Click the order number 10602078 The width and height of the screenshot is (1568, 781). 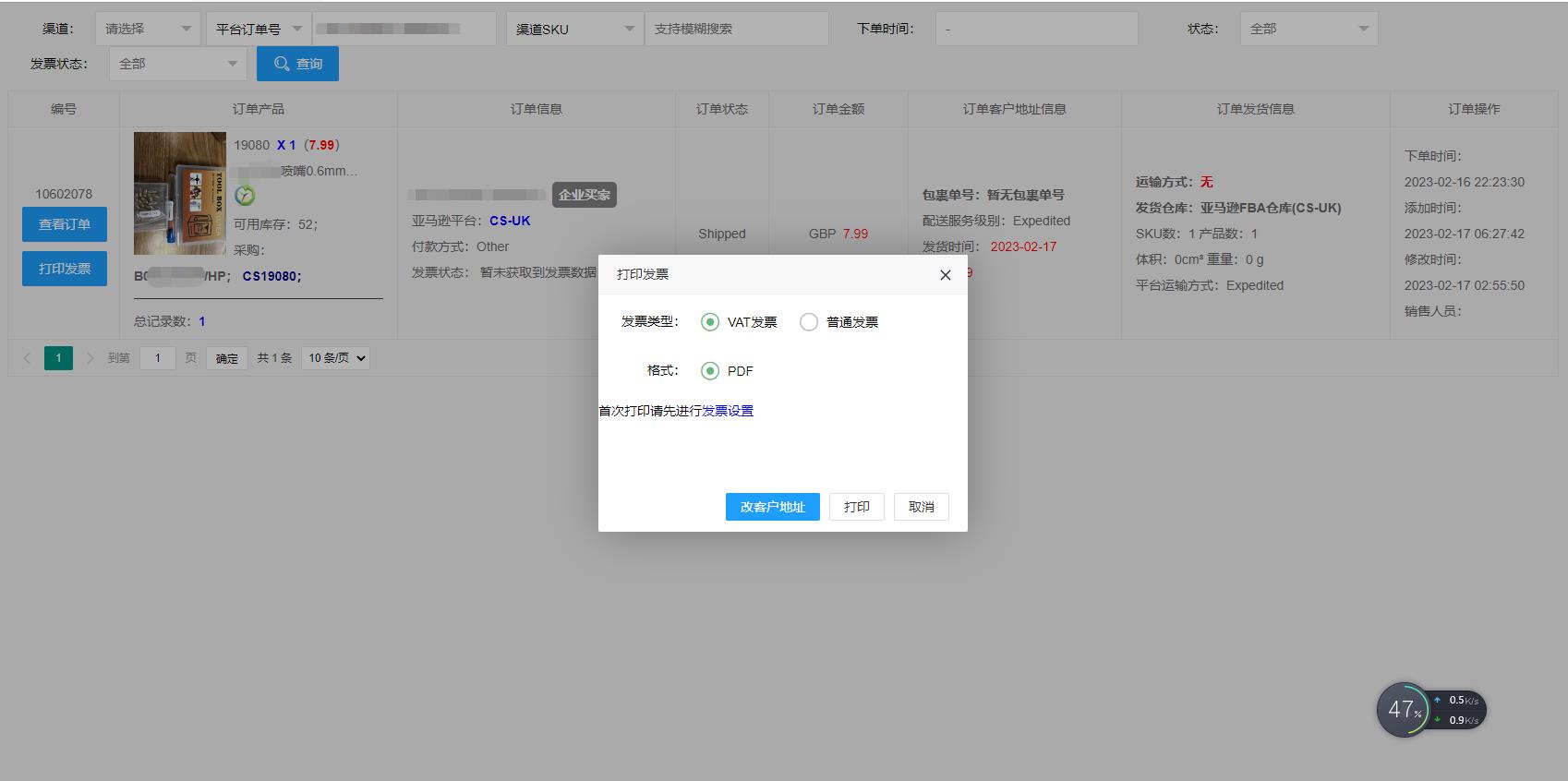pyautogui.click(x=64, y=194)
